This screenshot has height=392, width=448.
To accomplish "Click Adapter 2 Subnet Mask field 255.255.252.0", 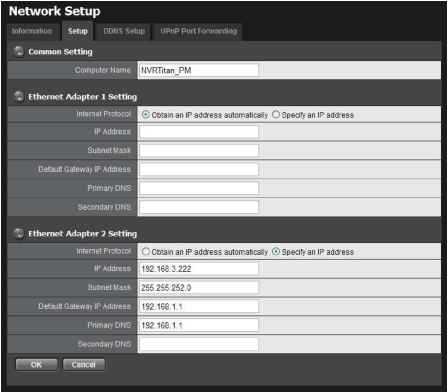I will pos(199,288).
